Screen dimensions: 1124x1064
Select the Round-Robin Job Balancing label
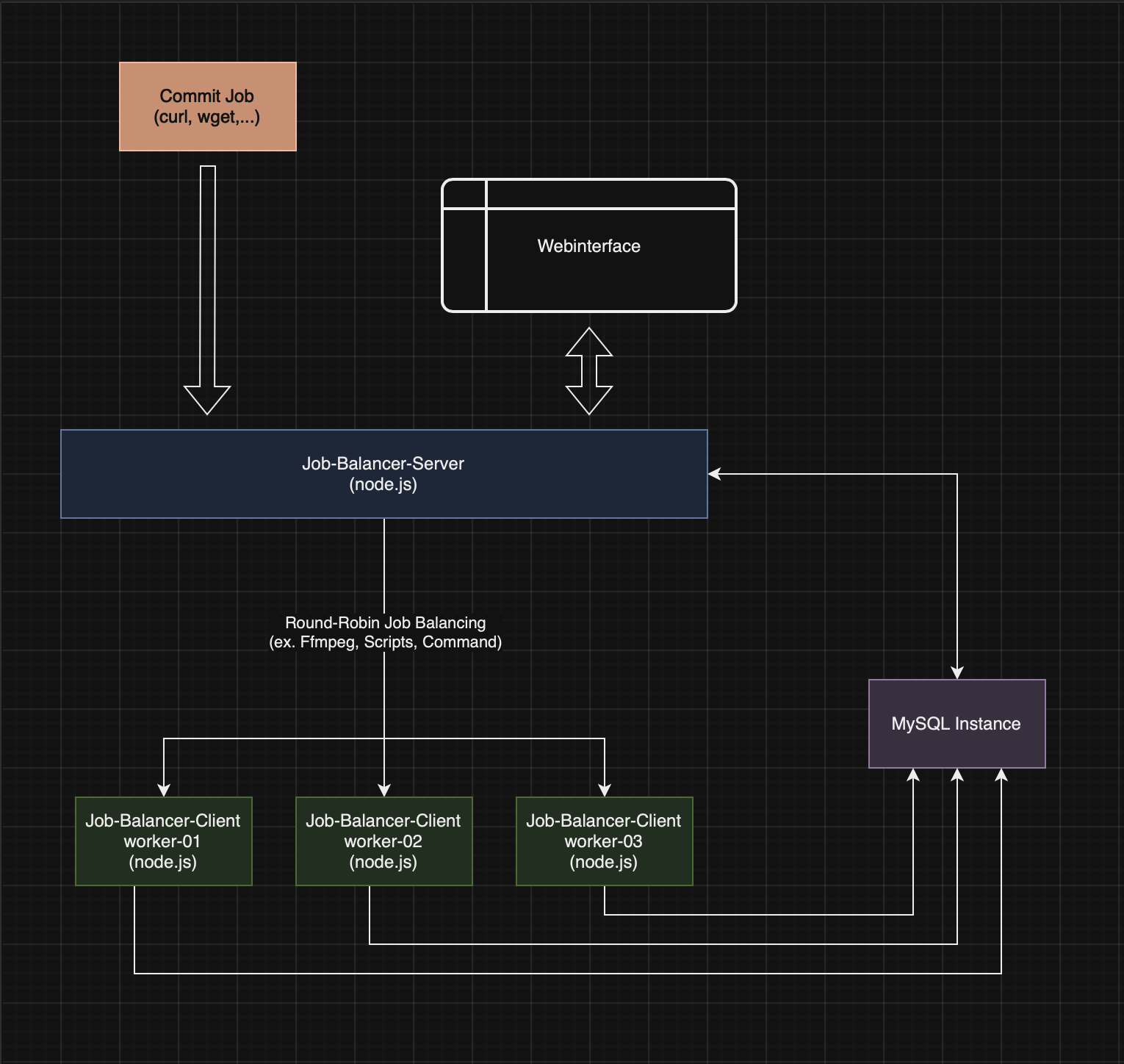click(386, 632)
